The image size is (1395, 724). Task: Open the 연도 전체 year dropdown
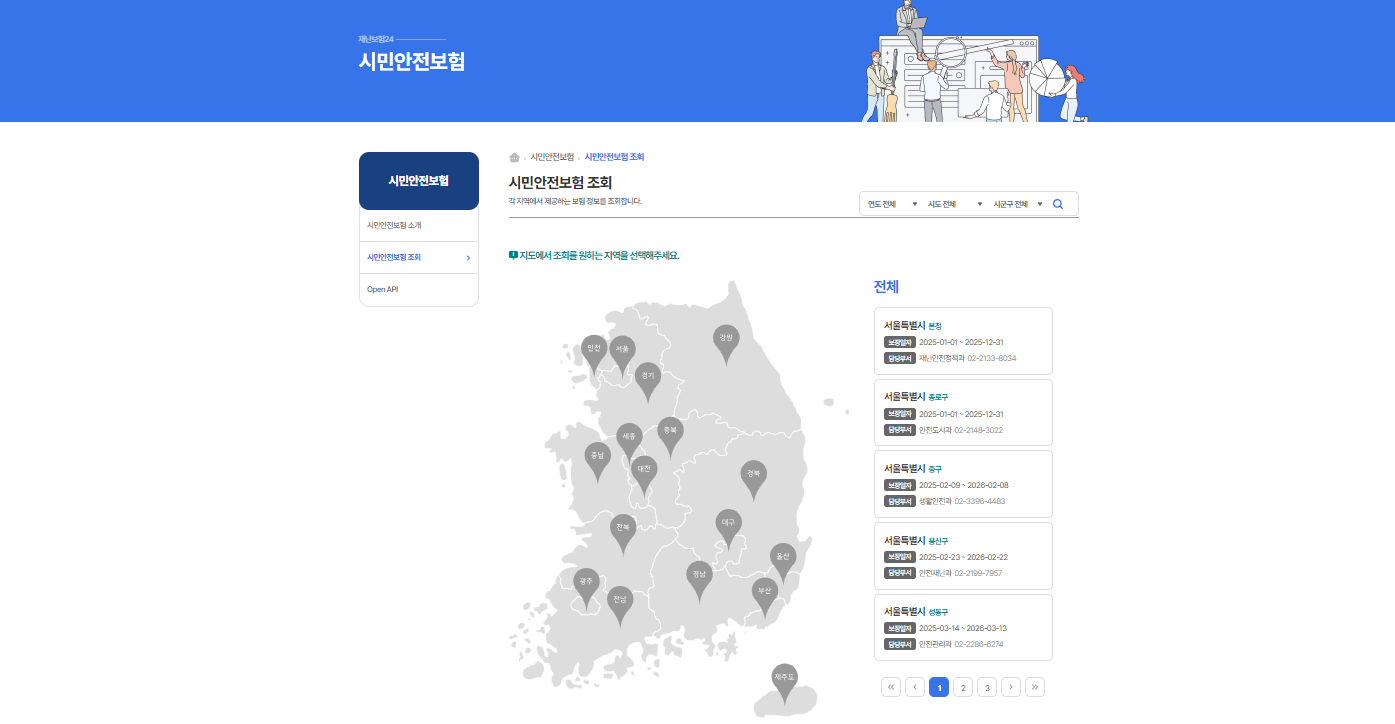point(892,204)
